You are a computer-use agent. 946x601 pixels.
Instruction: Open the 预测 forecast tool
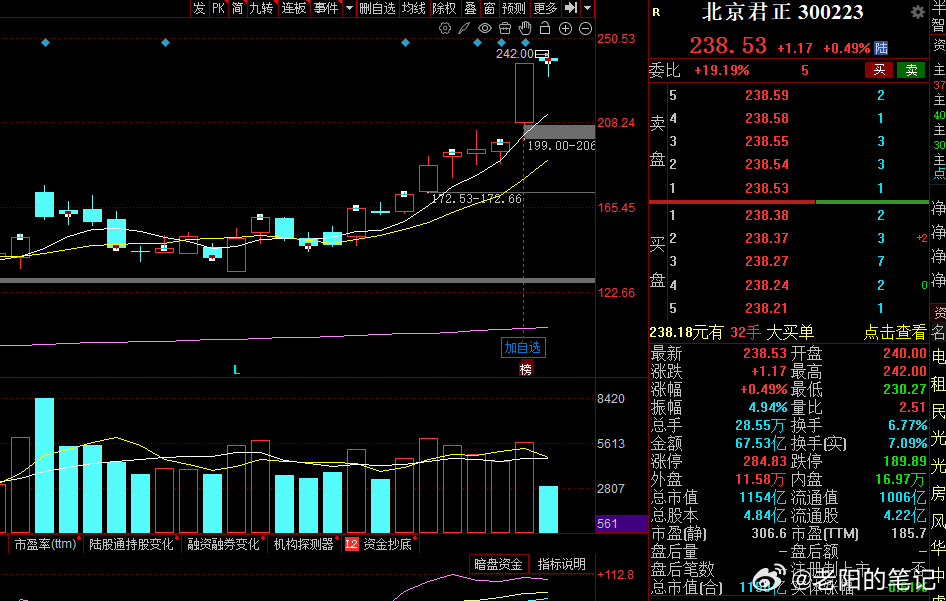pos(514,8)
